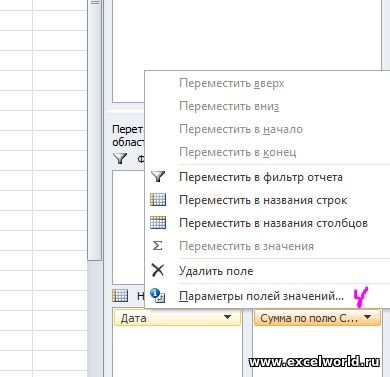390x377 pixels.
Task: Select Переместить в названия строк
Action: (x=263, y=200)
